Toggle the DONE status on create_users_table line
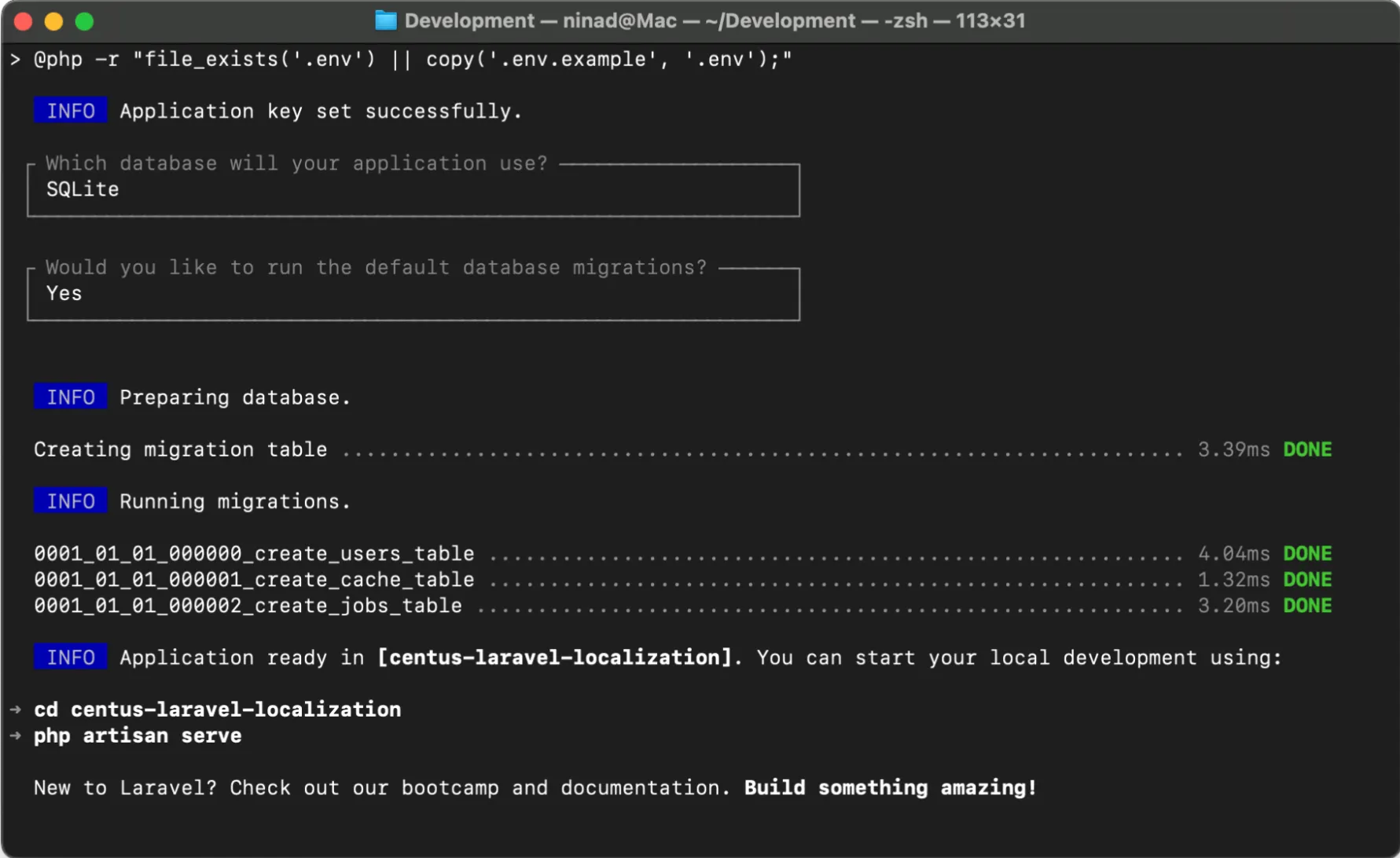Image resolution: width=1400 pixels, height=858 pixels. point(1307,553)
